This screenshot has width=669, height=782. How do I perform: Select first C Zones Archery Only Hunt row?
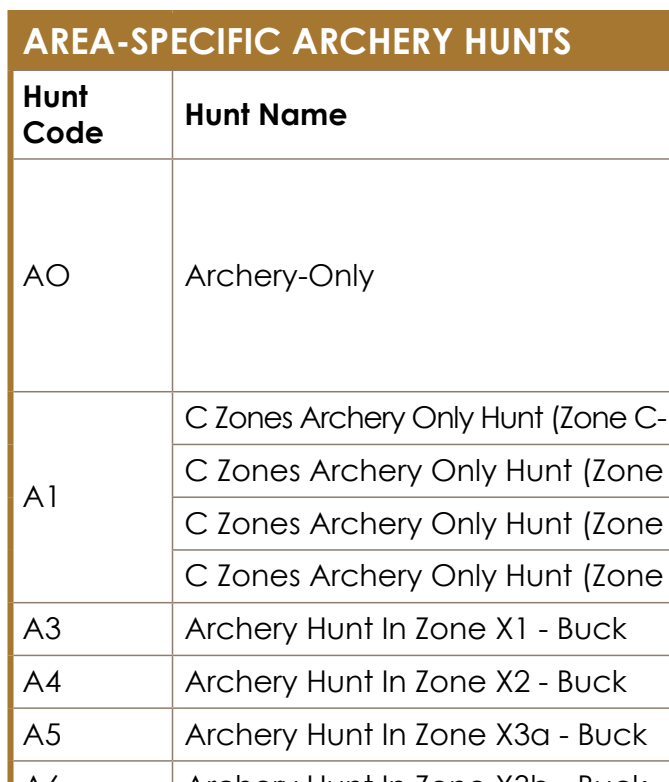[x=421, y=418]
